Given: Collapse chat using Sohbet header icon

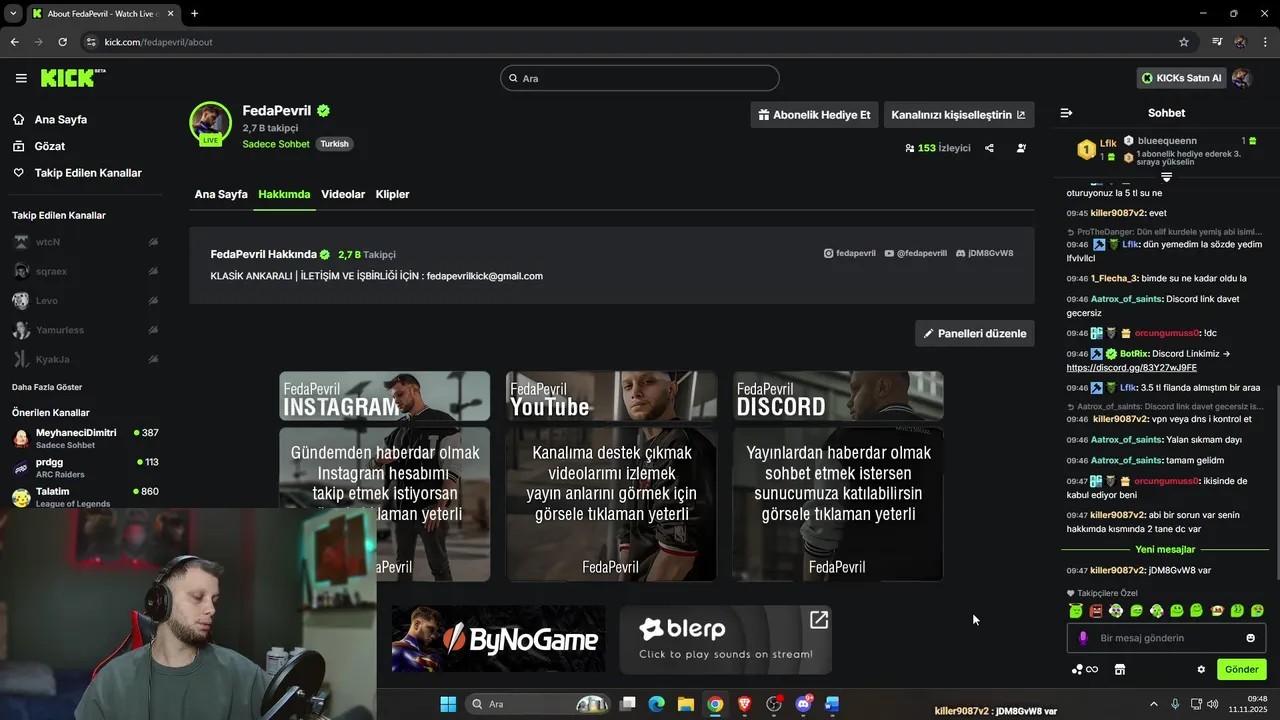Looking at the screenshot, I should click(x=1066, y=113).
